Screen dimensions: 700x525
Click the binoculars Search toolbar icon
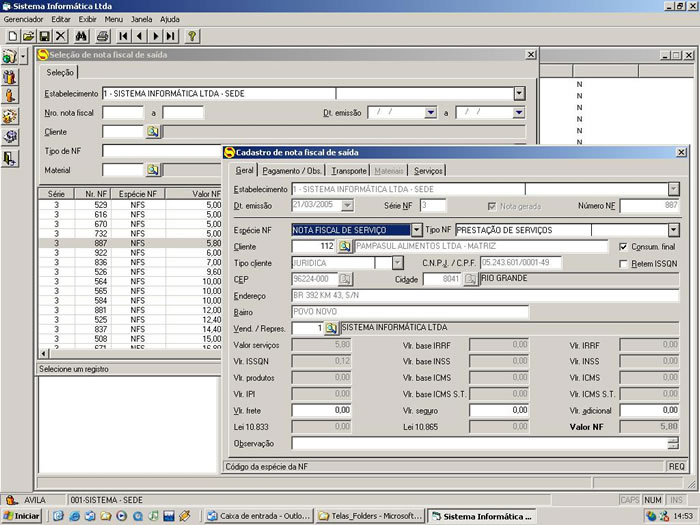[x=81, y=36]
